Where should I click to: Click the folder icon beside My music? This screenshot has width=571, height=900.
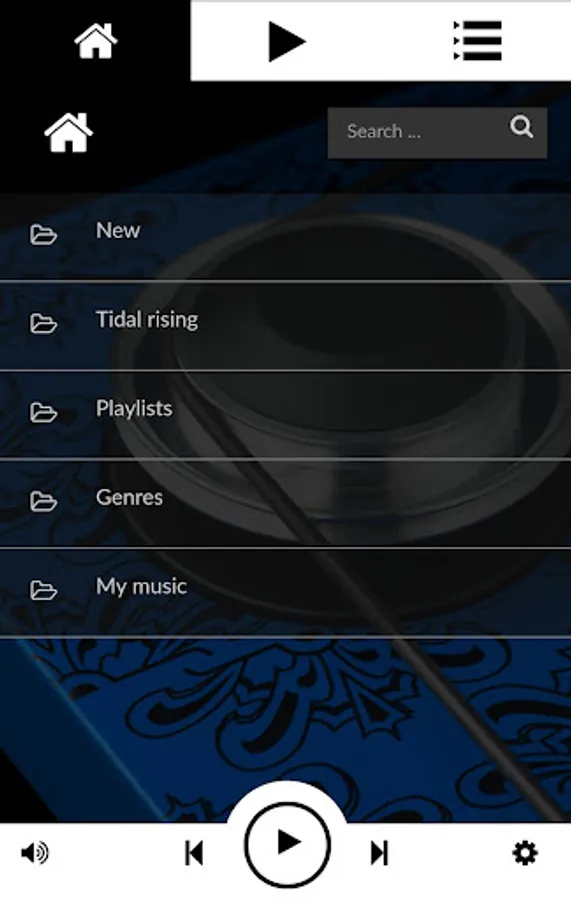pyautogui.click(x=44, y=591)
